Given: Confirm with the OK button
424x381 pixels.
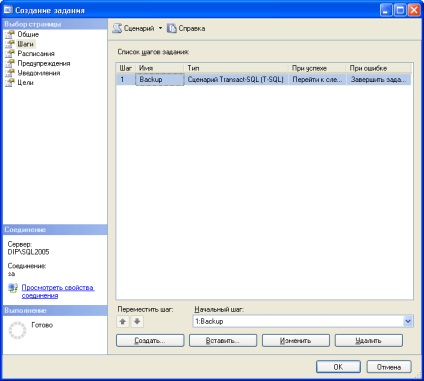Looking at the screenshot, I should pos(338,367).
